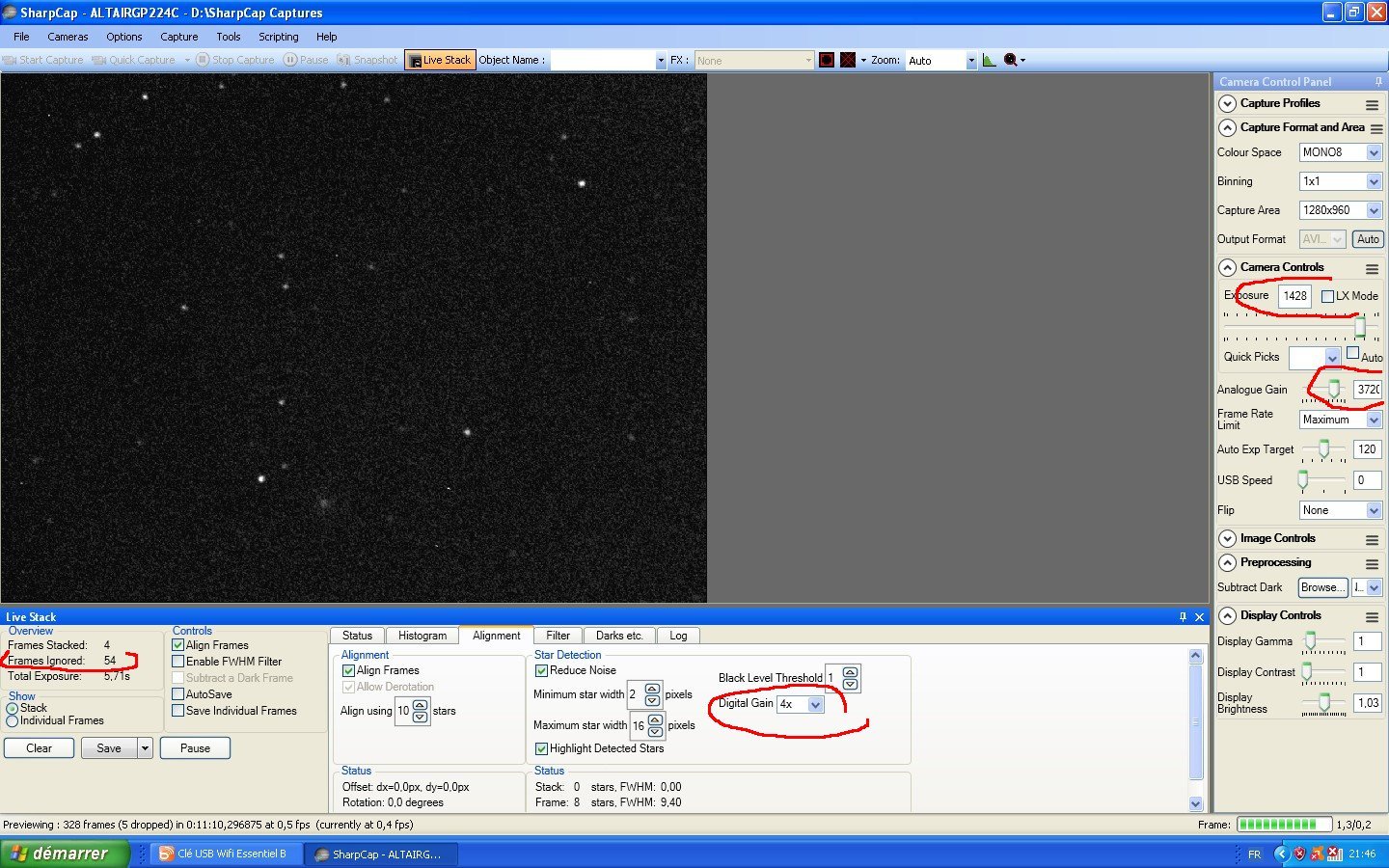The height and width of the screenshot is (868, 1389).
Task: Enable Save Individual Frames checkbox
Action: pyautogui.click(x=177, y=711)
